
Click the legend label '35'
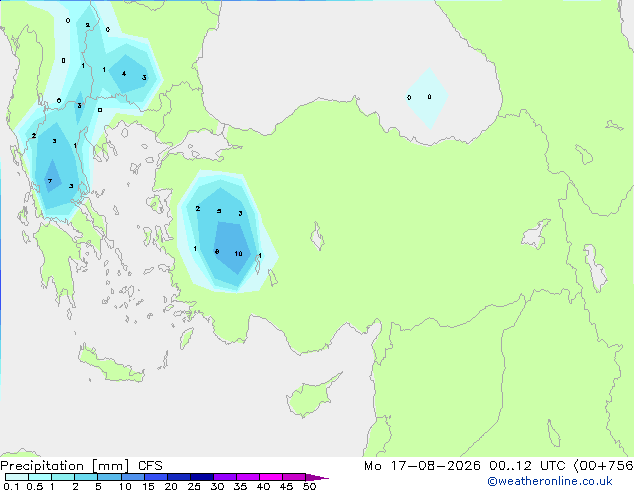point(240,486)
